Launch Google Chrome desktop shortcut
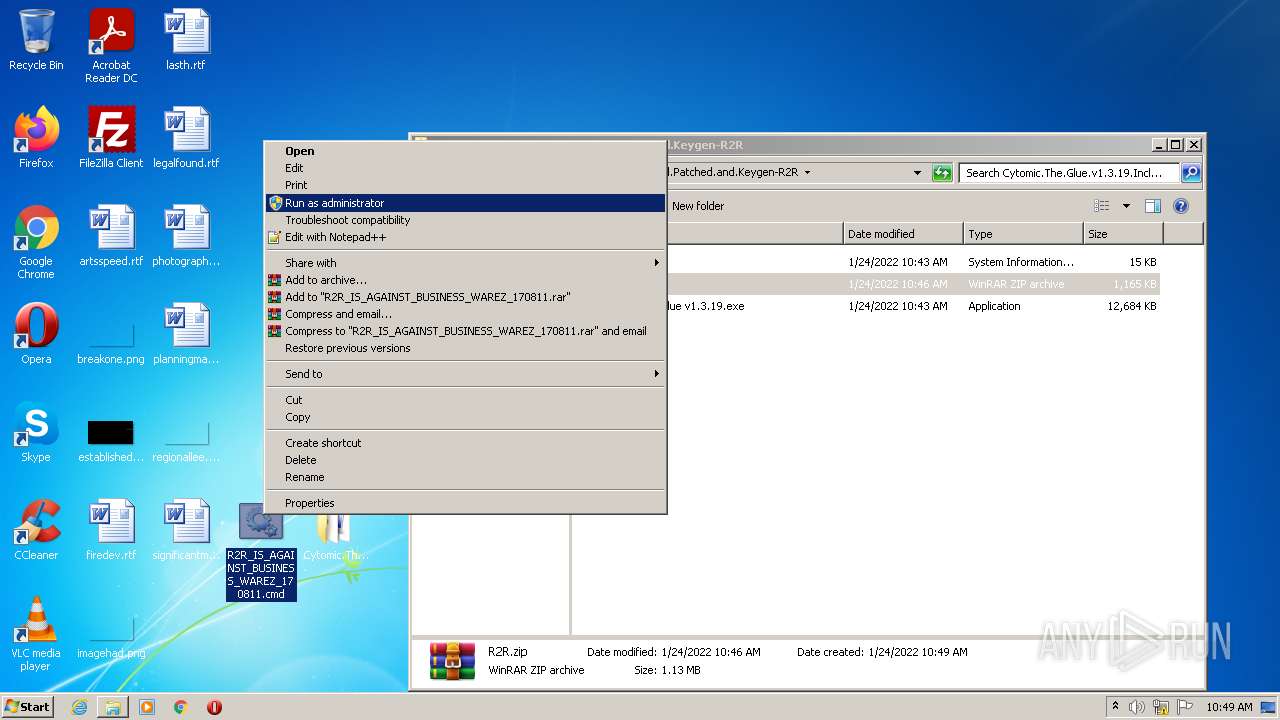The width and height of the screenshot is (1280, 720). [x=36, y=241]
